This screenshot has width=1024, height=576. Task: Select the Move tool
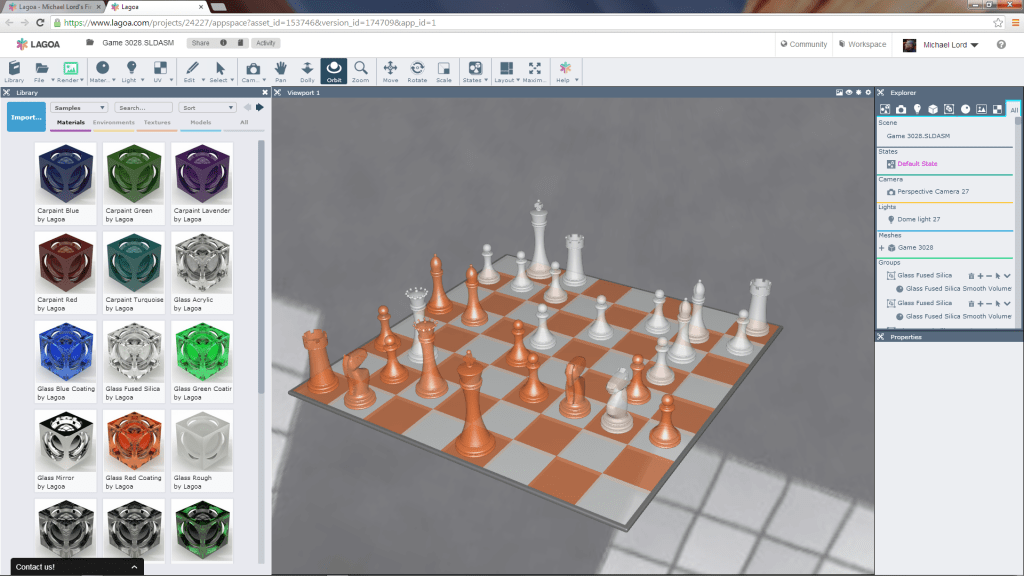tap(391, 68)
